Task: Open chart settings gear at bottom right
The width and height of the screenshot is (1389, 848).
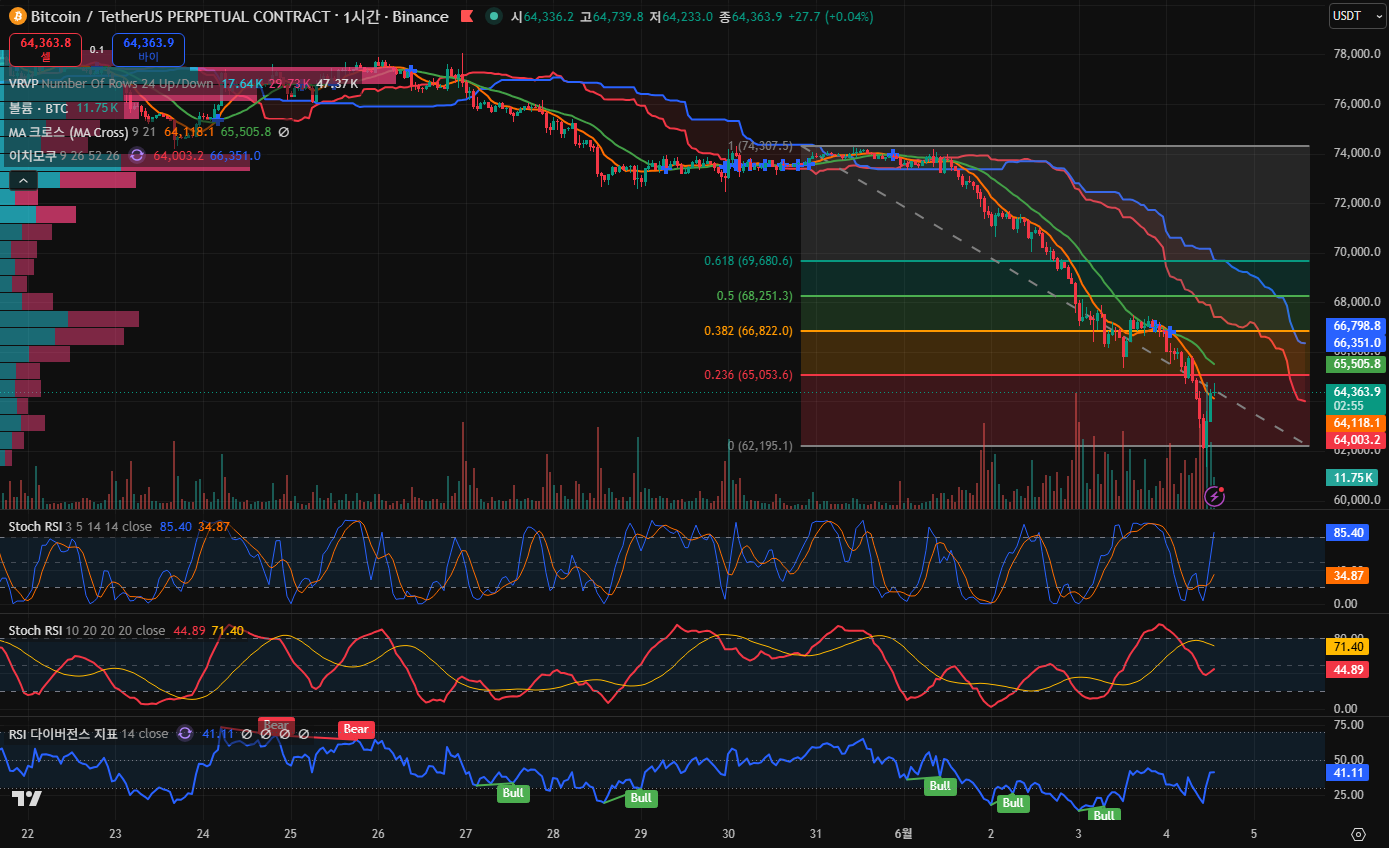Action: click(1357, 834)
